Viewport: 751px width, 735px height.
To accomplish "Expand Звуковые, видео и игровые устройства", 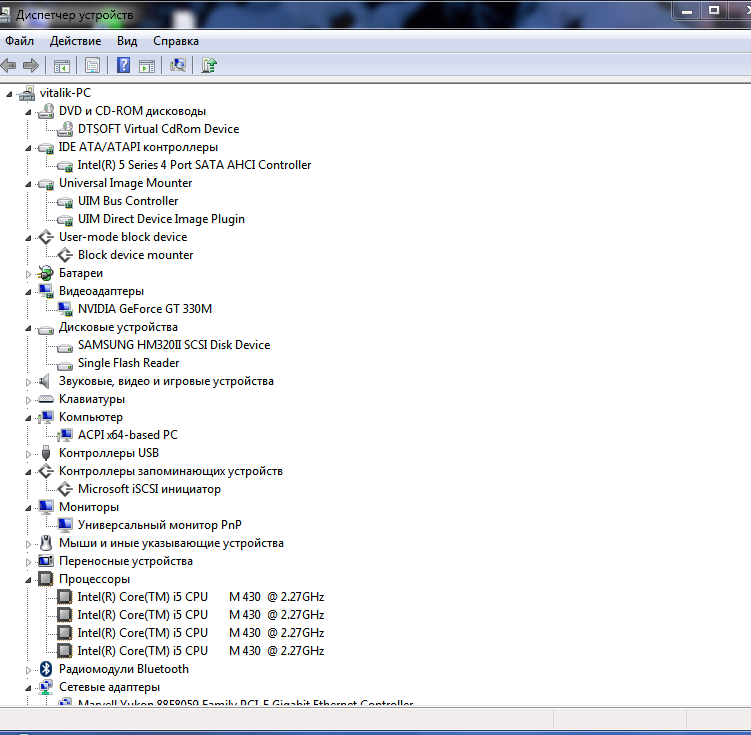I will point(28,382).
